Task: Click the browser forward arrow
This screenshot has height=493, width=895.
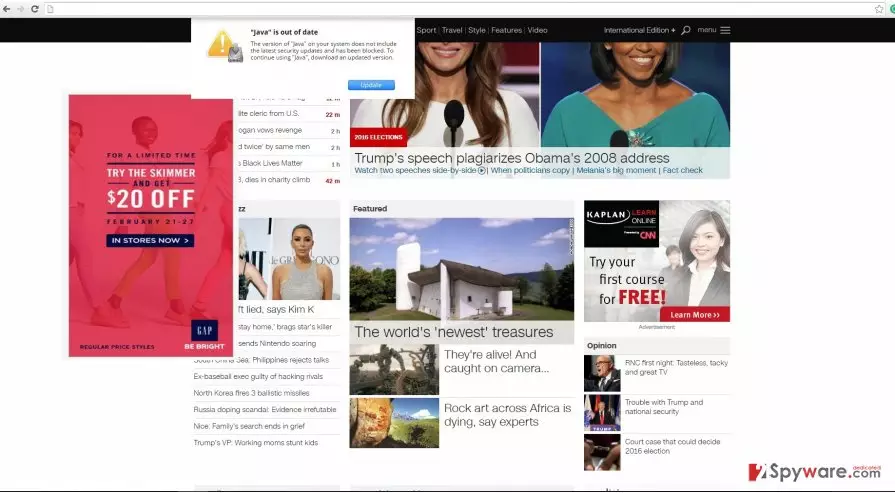Action: click(x=21, y=9)
